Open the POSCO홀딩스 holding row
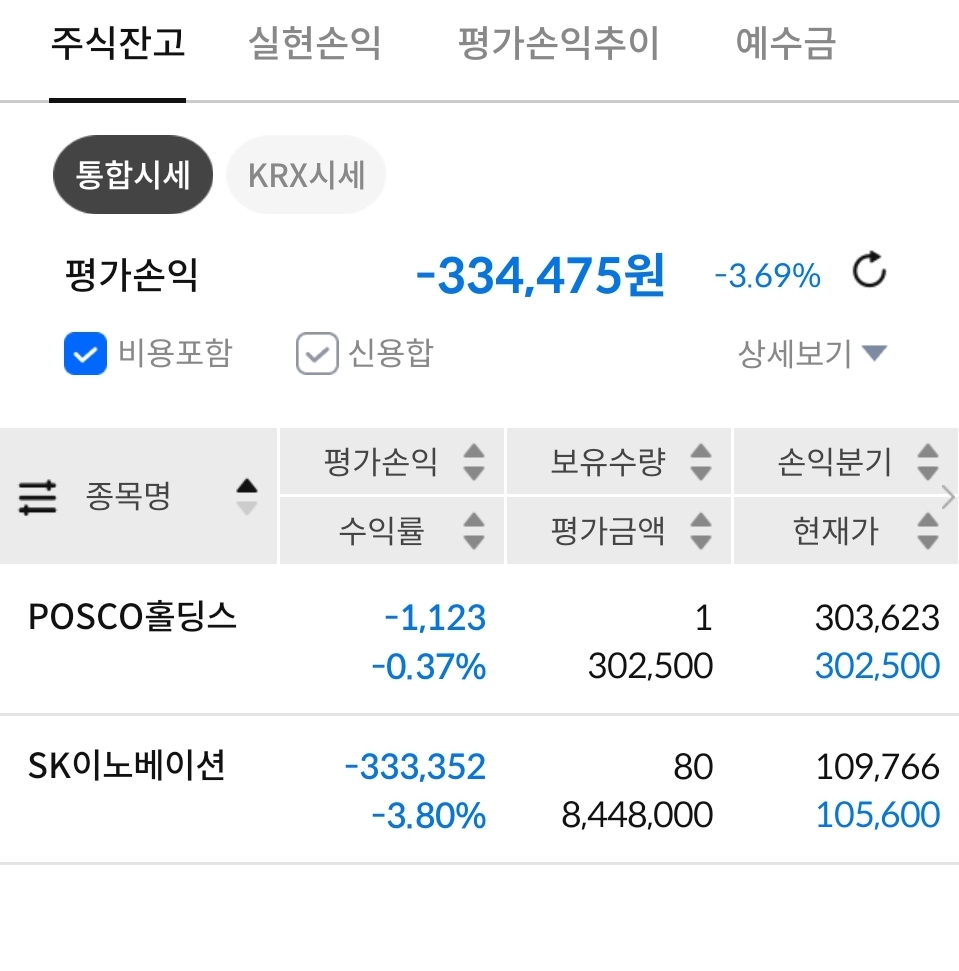This screenshot has height=971, width=959. click(479, 641)
